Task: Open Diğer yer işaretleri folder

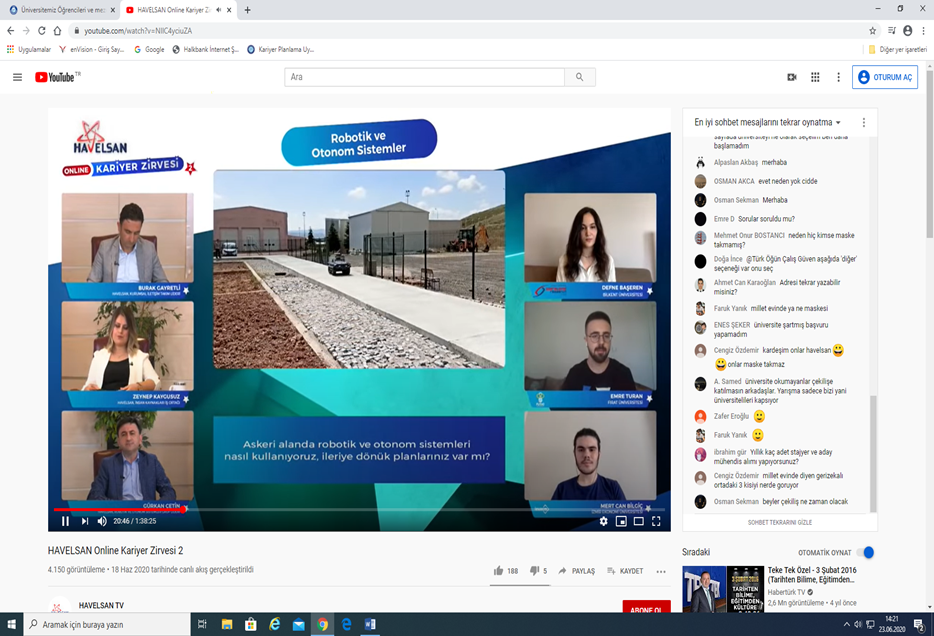Action: [898, 49]
